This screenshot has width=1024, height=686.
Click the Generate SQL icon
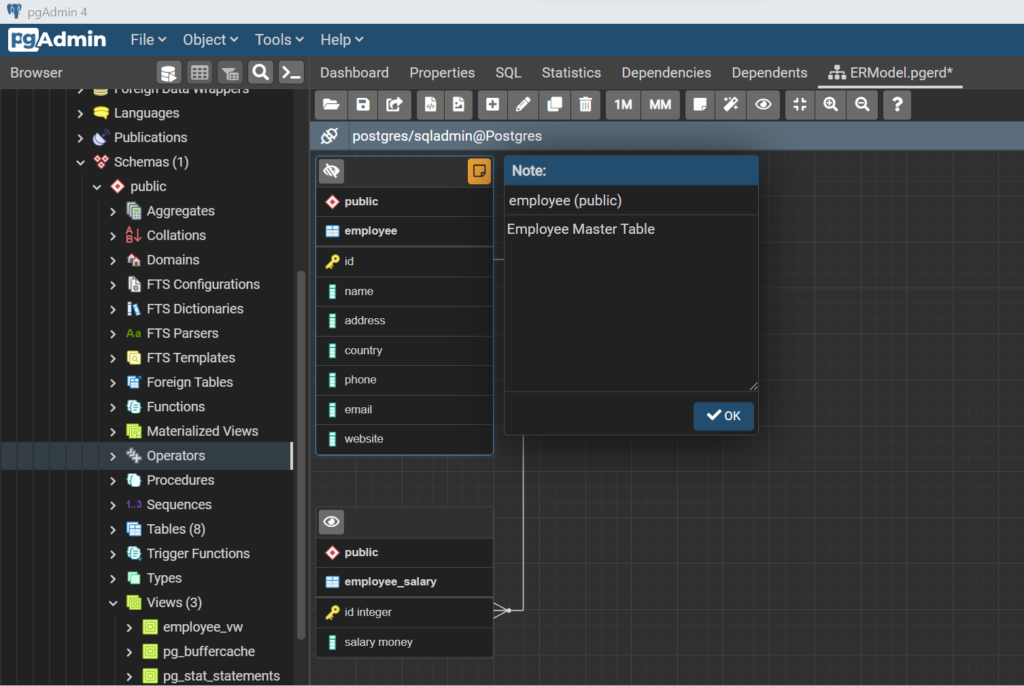point(430,105)
